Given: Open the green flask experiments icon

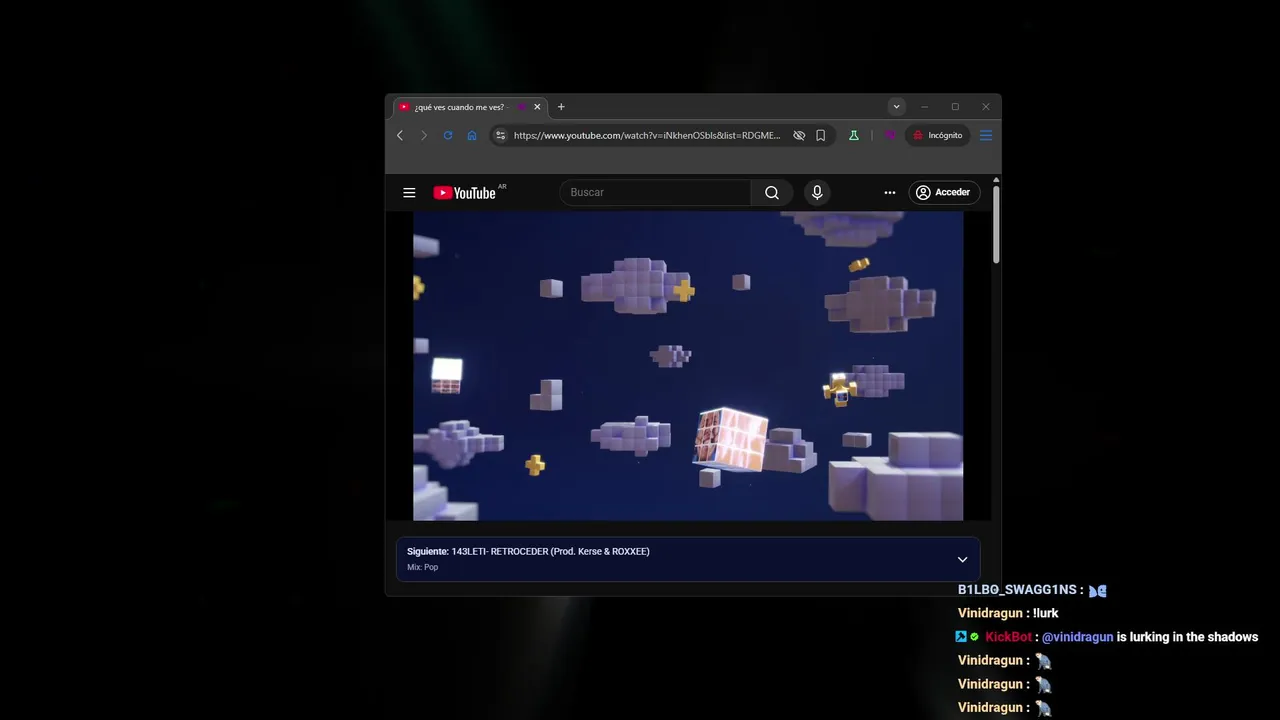Looking at the screenshot, I should click(x=854, y=135).
